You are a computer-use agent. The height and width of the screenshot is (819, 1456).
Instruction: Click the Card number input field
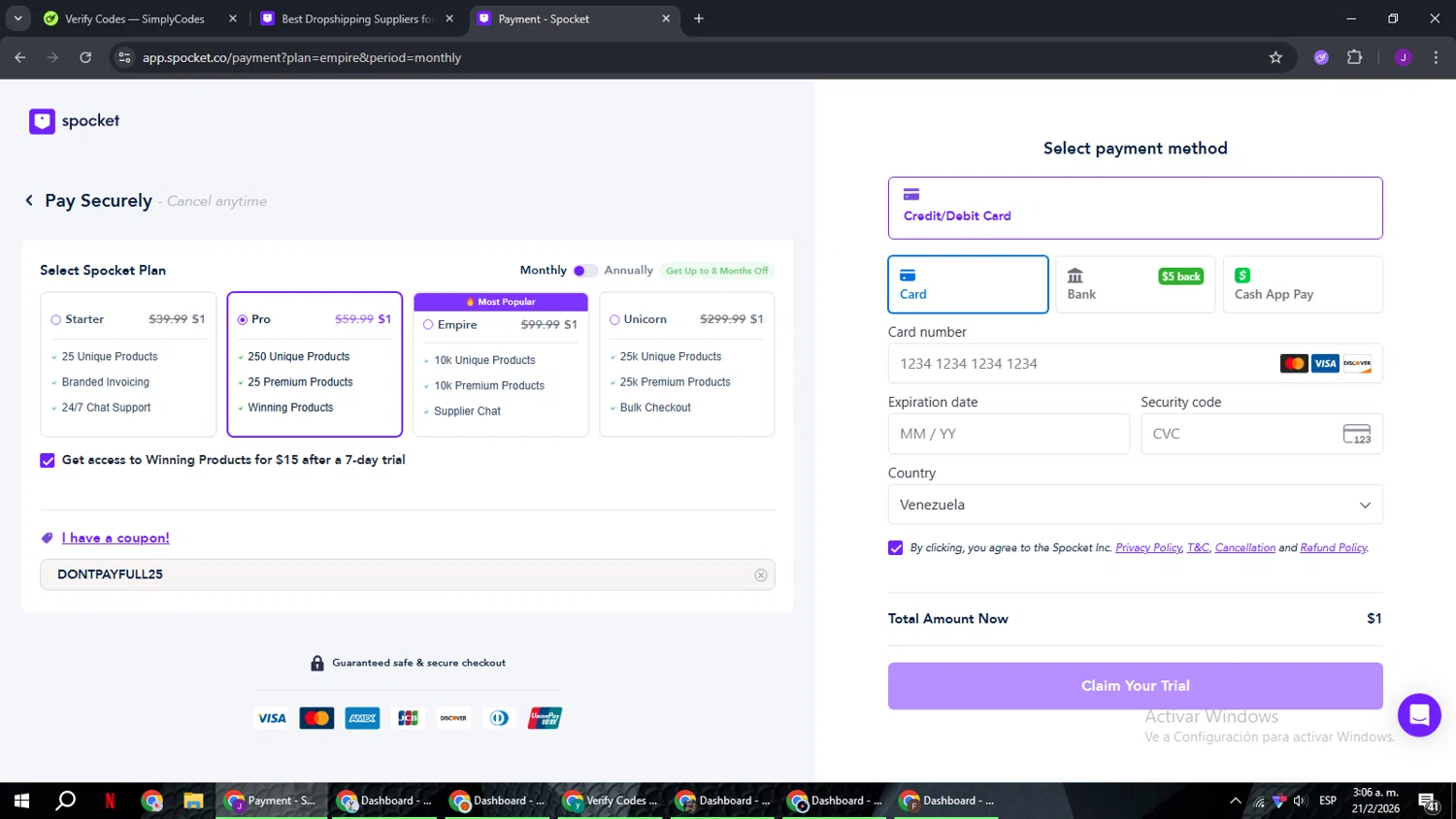coord(1135,364)
